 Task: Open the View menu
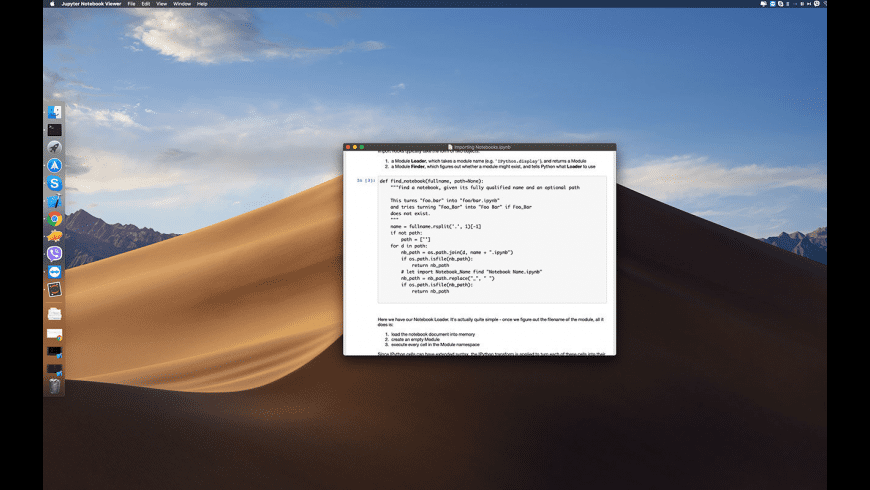pyautogui.click(x=162, y=4)
